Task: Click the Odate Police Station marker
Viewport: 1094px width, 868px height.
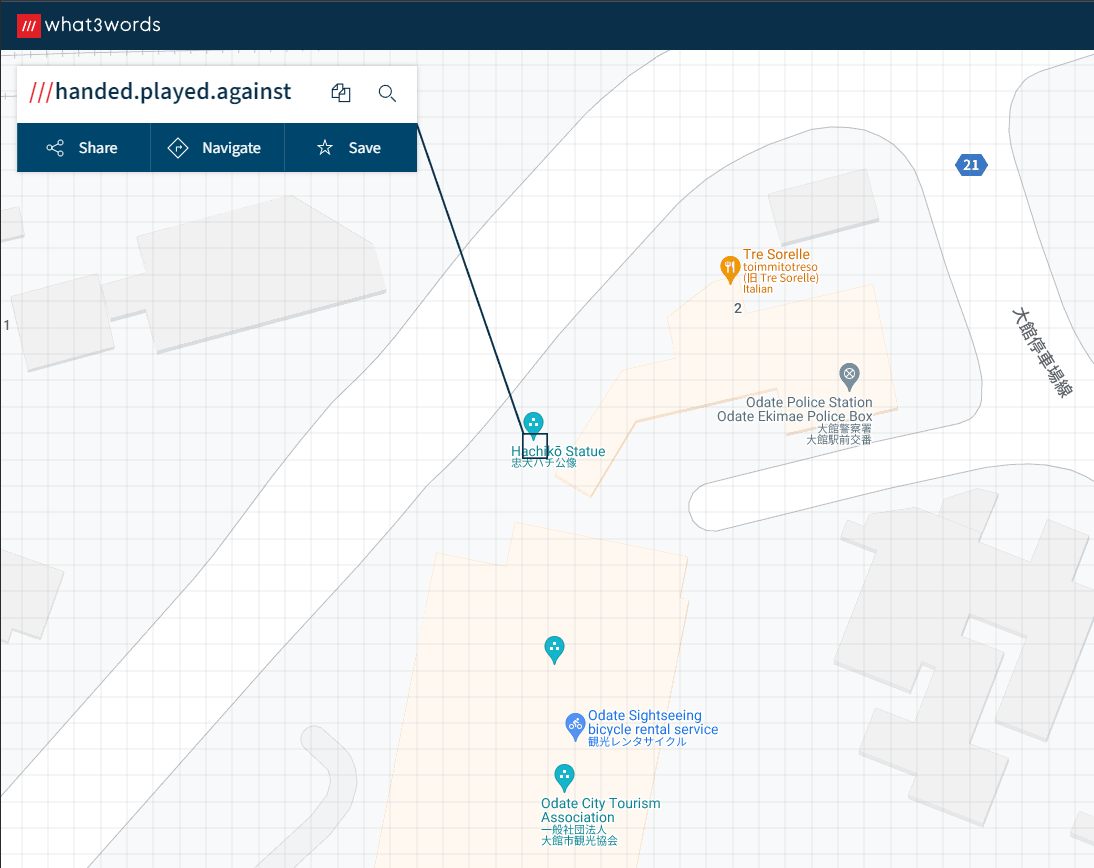Action: coord(849,377)
